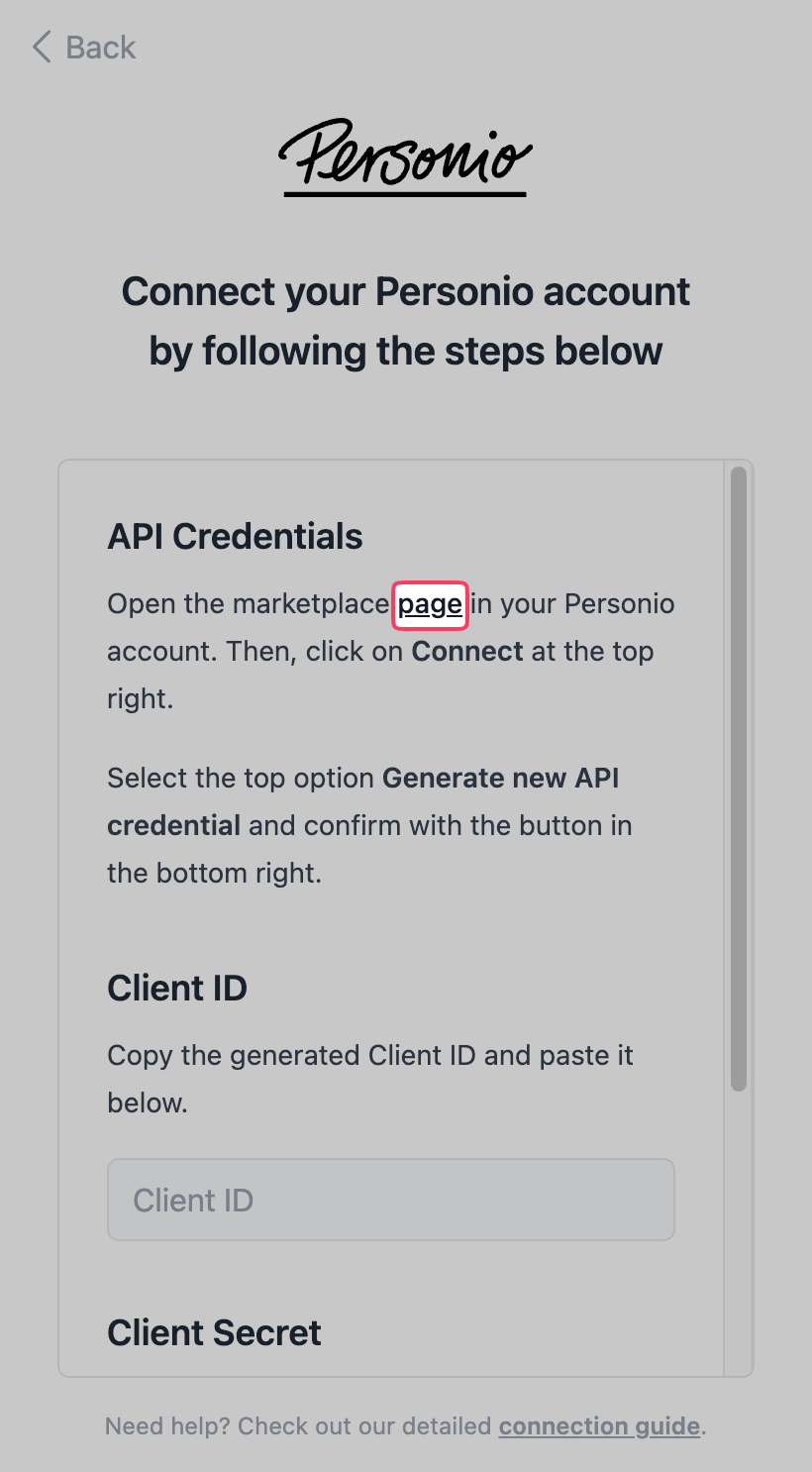Click the "Select the top option" text
Screen dimensions: 812x1472
pyautogui.click(x=243, y=778)
